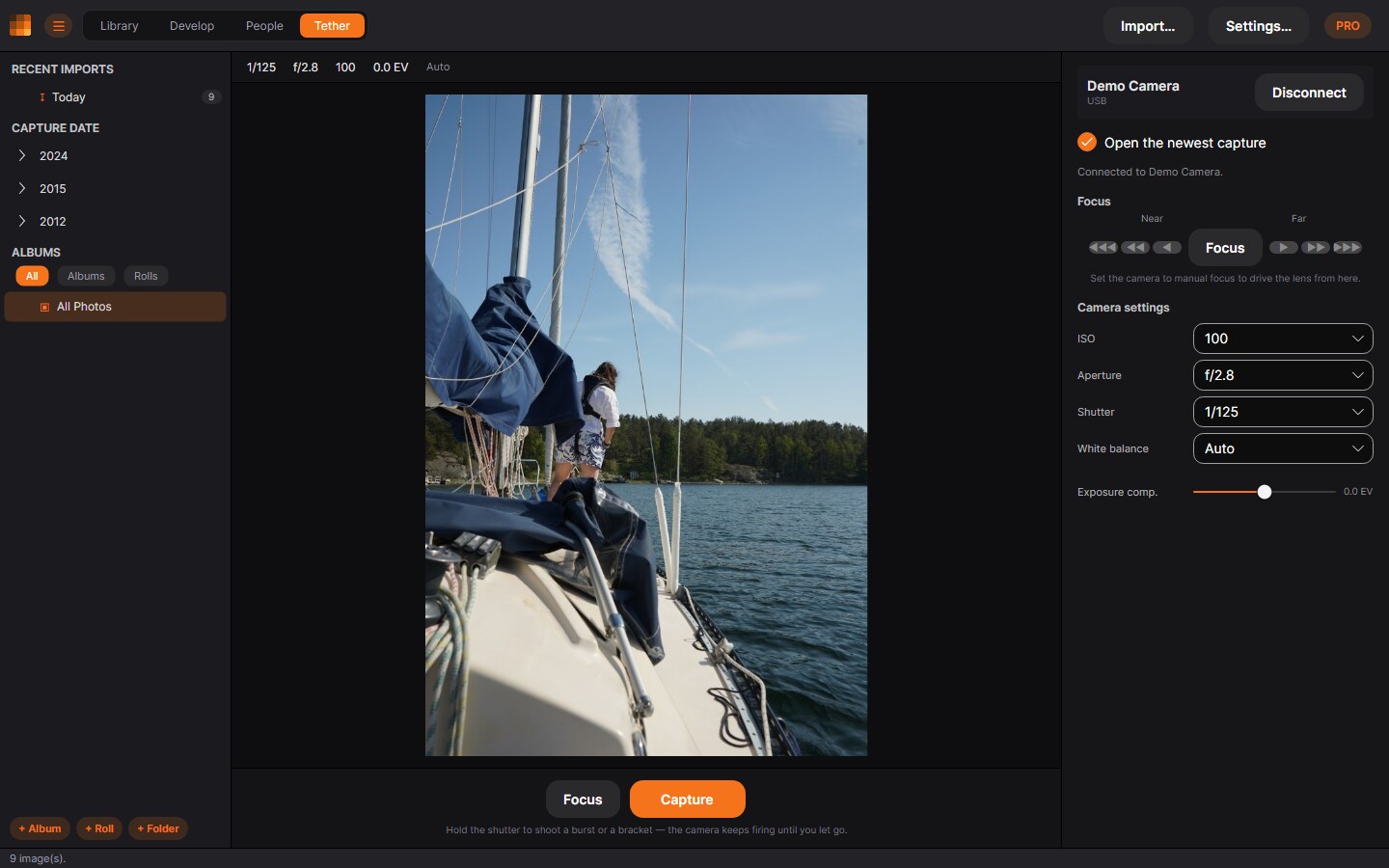Click the Today import icon
The width and height of the screenshot is (1389, 868).
[41, 97]
